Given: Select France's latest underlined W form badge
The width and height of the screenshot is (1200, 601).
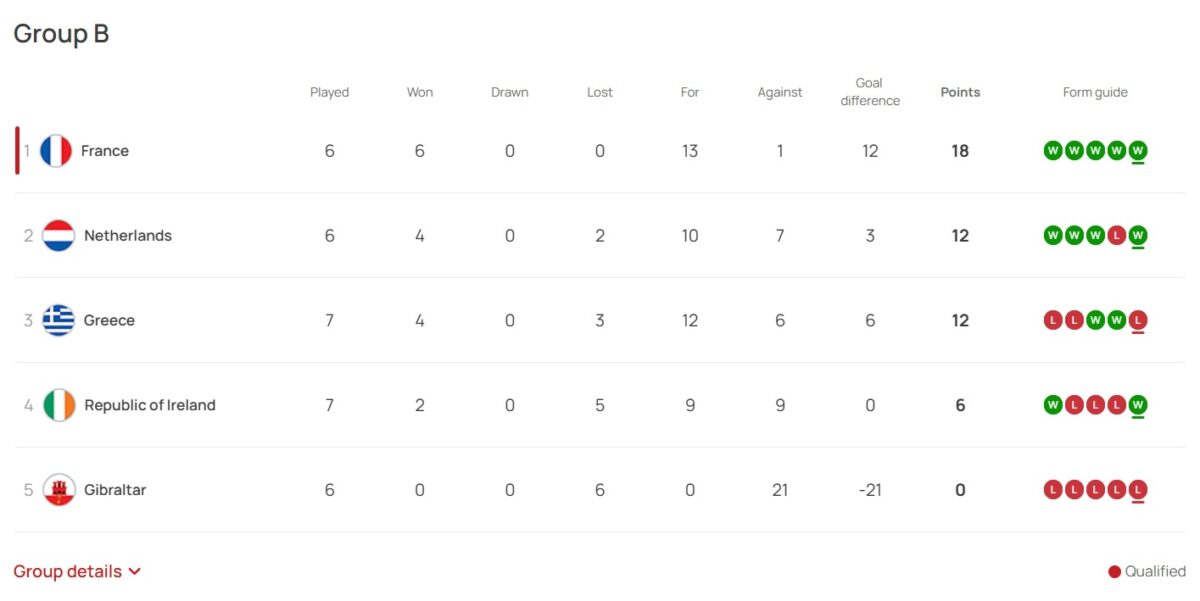Looking at the screenshot, I should 1138,151.
